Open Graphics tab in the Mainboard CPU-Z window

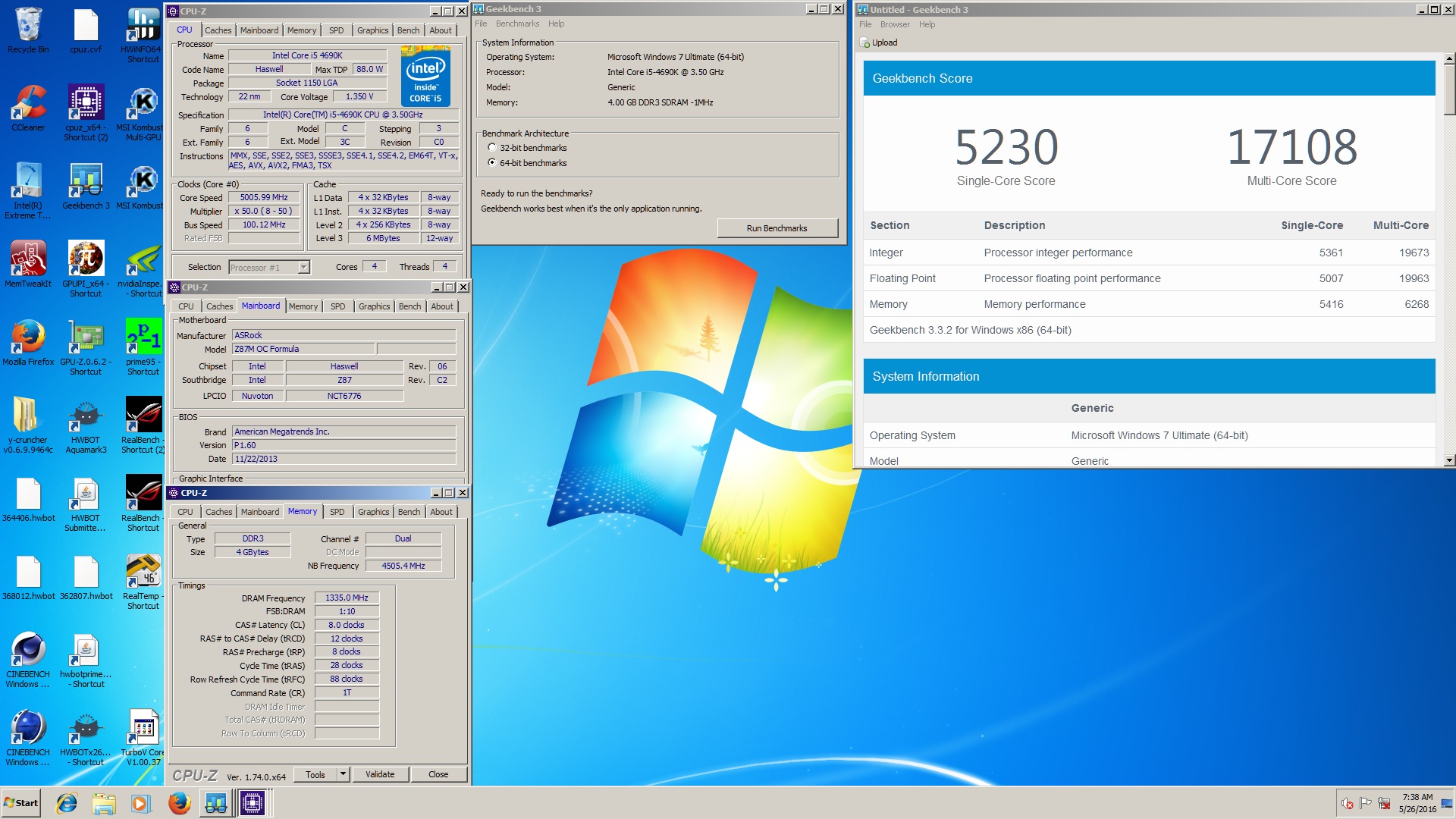click(374, 306)
